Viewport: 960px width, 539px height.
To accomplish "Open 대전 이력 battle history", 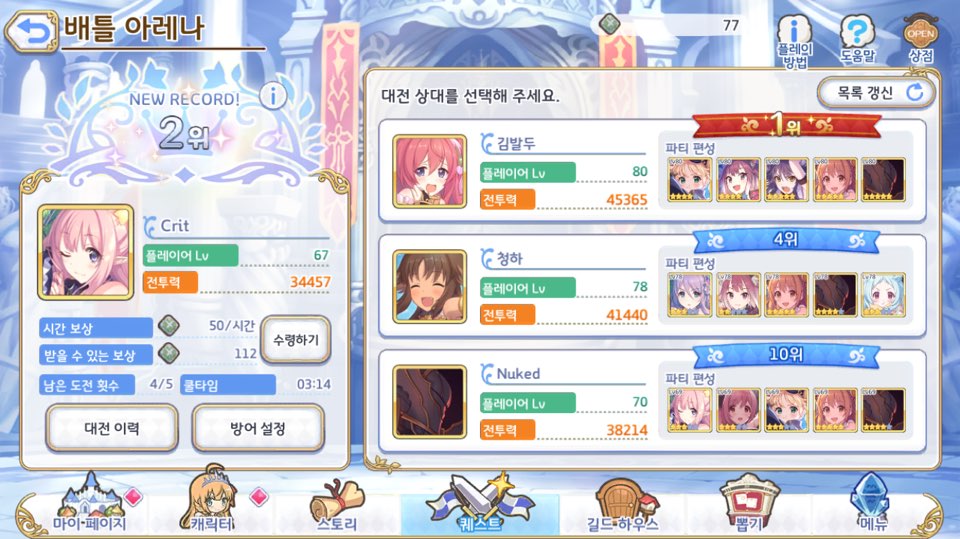I will pyautogui.click(x=112, y=428).
